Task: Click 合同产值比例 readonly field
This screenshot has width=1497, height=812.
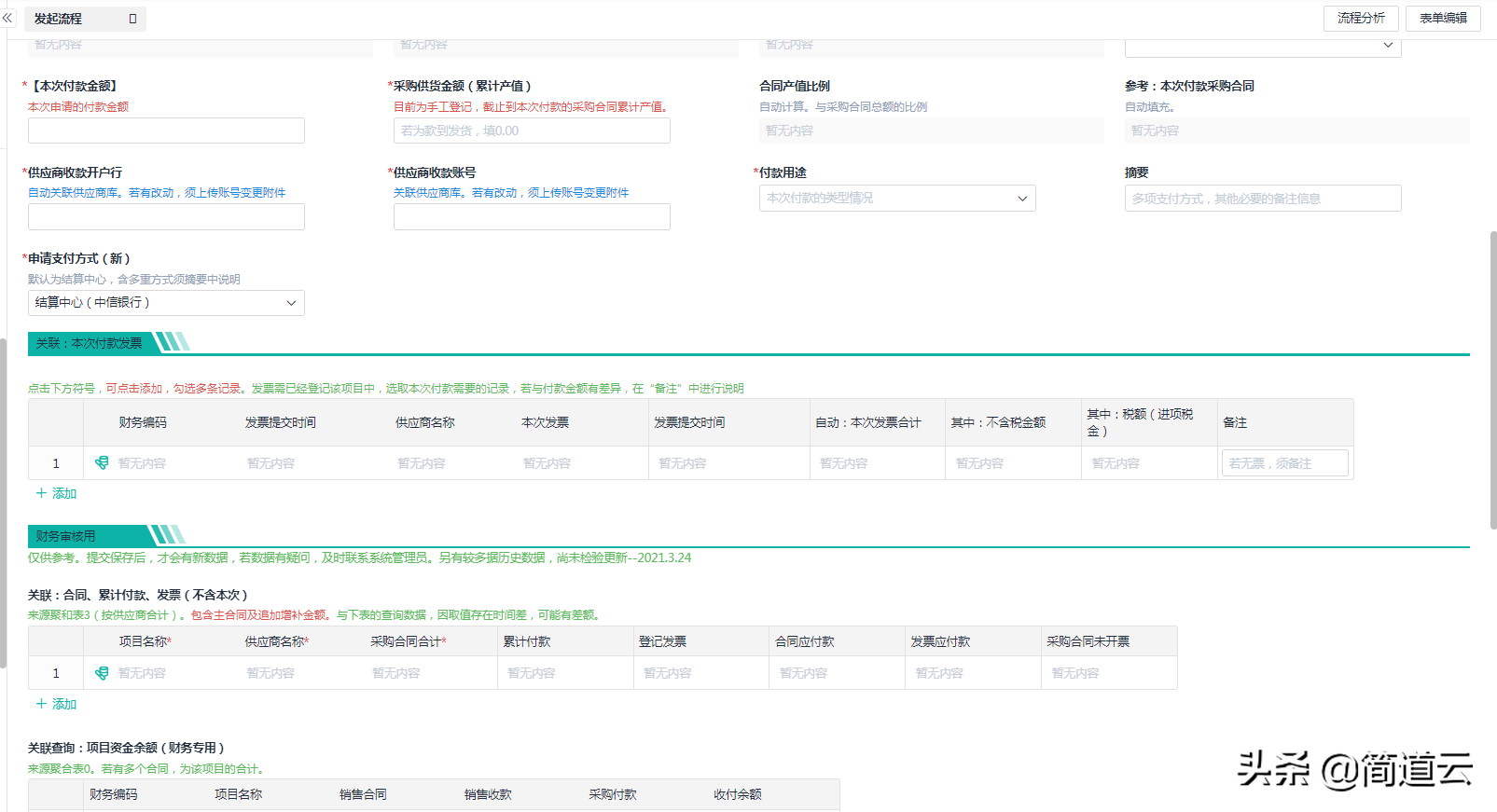Action: tap(931, 131)
